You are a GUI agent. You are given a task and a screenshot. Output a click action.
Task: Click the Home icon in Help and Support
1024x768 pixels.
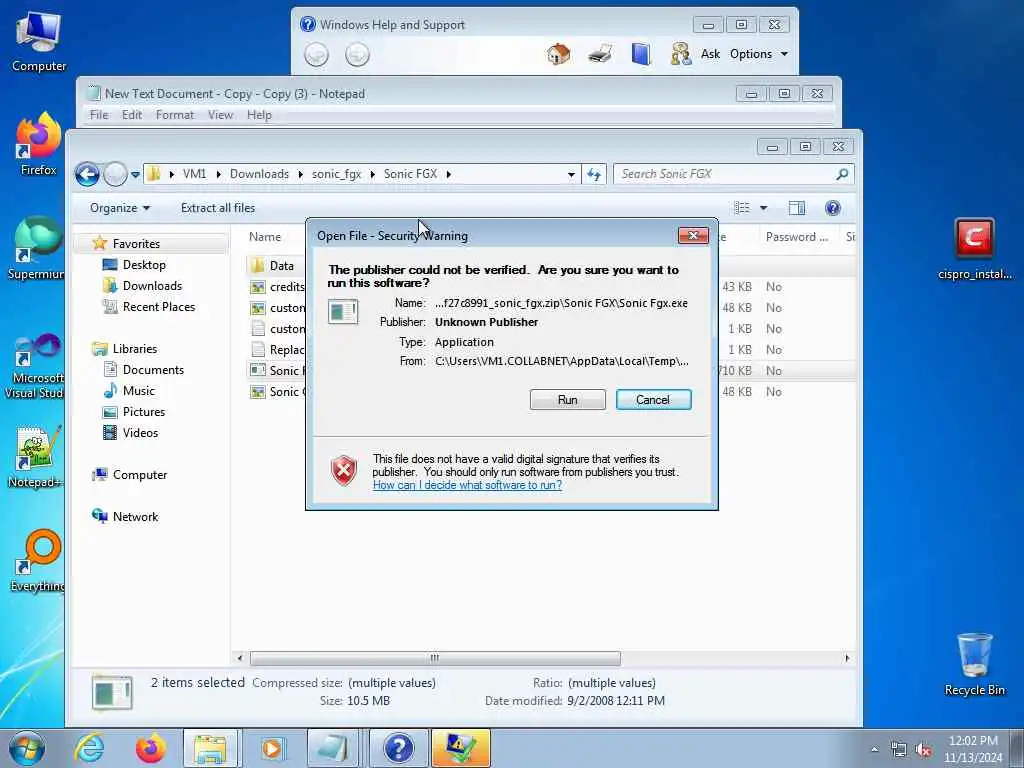click(x=558, y=54)
